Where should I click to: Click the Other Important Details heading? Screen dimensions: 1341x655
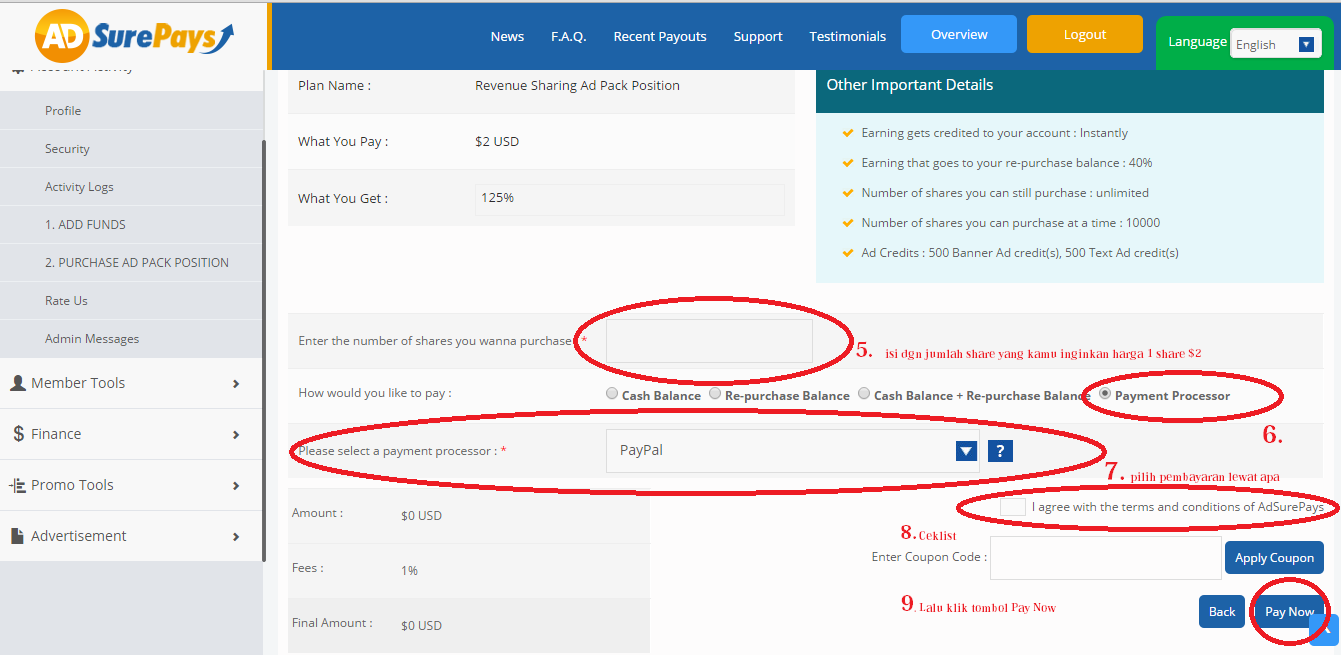pos(910,85)
